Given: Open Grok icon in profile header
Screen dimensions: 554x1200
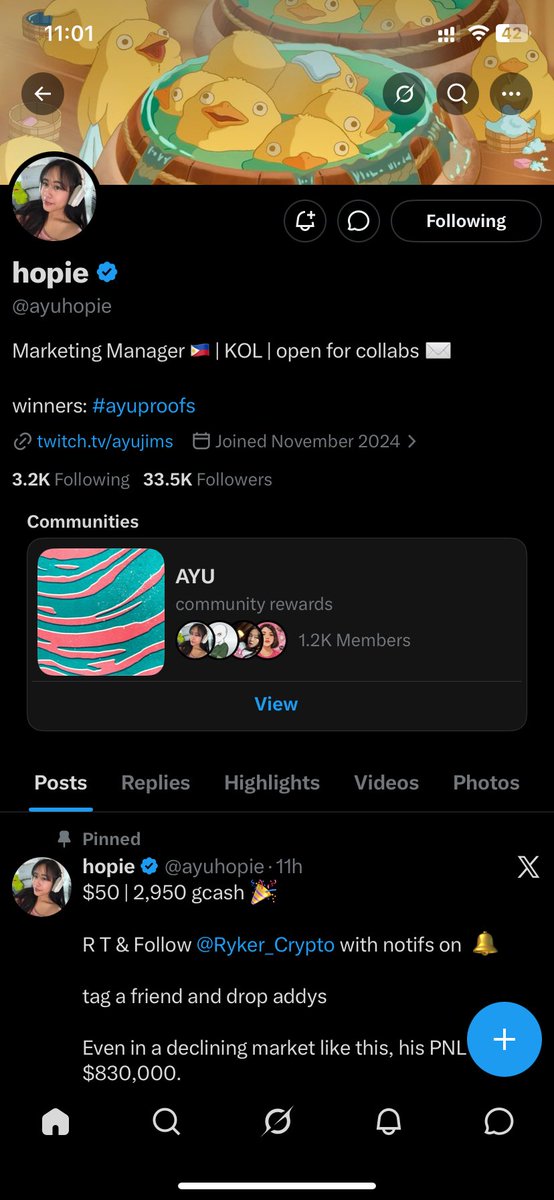Looking at the screenshot, I should point(404,94).
